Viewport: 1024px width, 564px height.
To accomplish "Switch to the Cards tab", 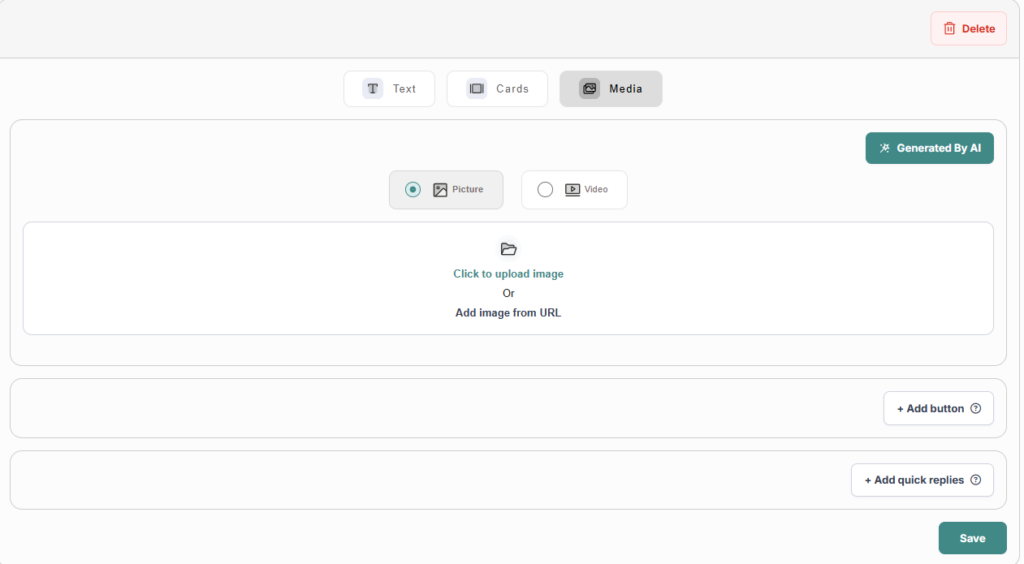I will [x=497, y=89].
